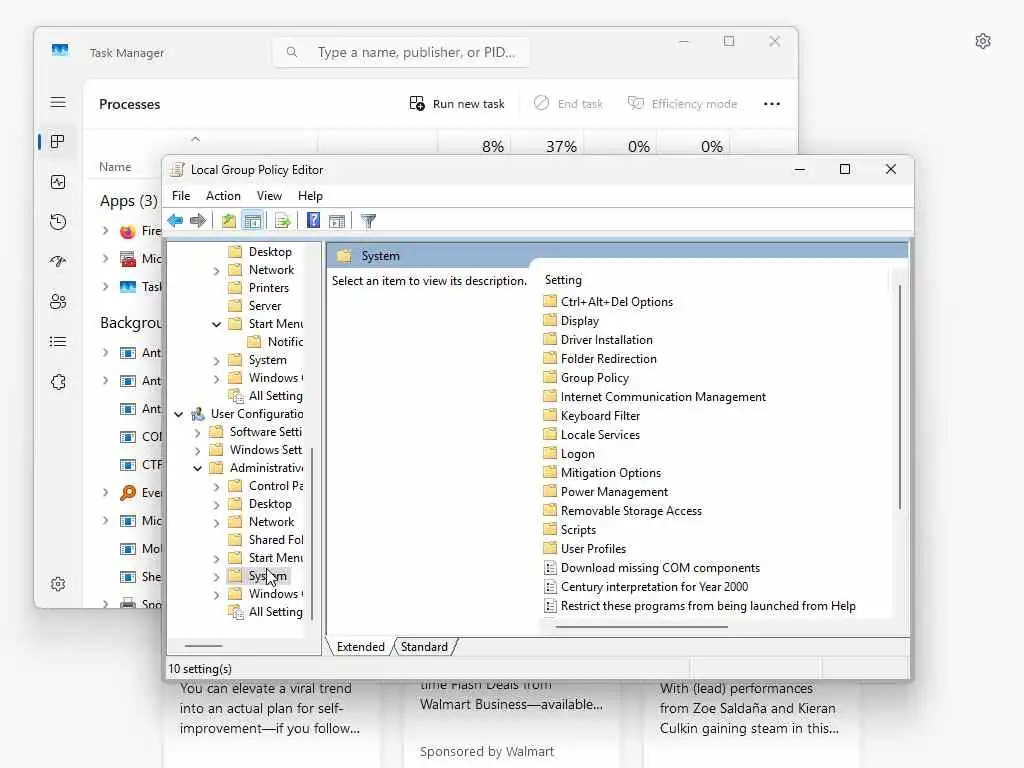Expand the Firefox app row in Task Manager
Viewport: 1024px width, 768px height.
(x=105, y=231)
